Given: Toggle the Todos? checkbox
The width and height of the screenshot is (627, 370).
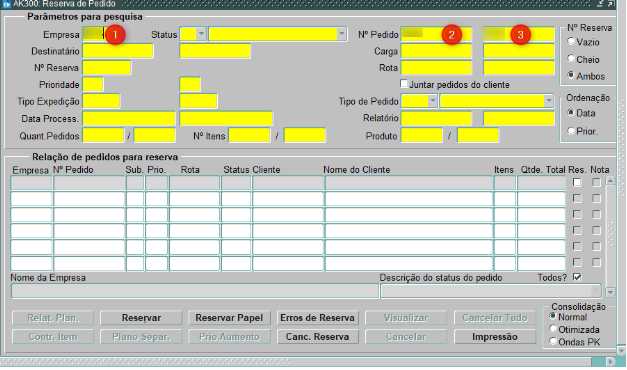Looking at the screenshot, I should click(x=577, y=277).
